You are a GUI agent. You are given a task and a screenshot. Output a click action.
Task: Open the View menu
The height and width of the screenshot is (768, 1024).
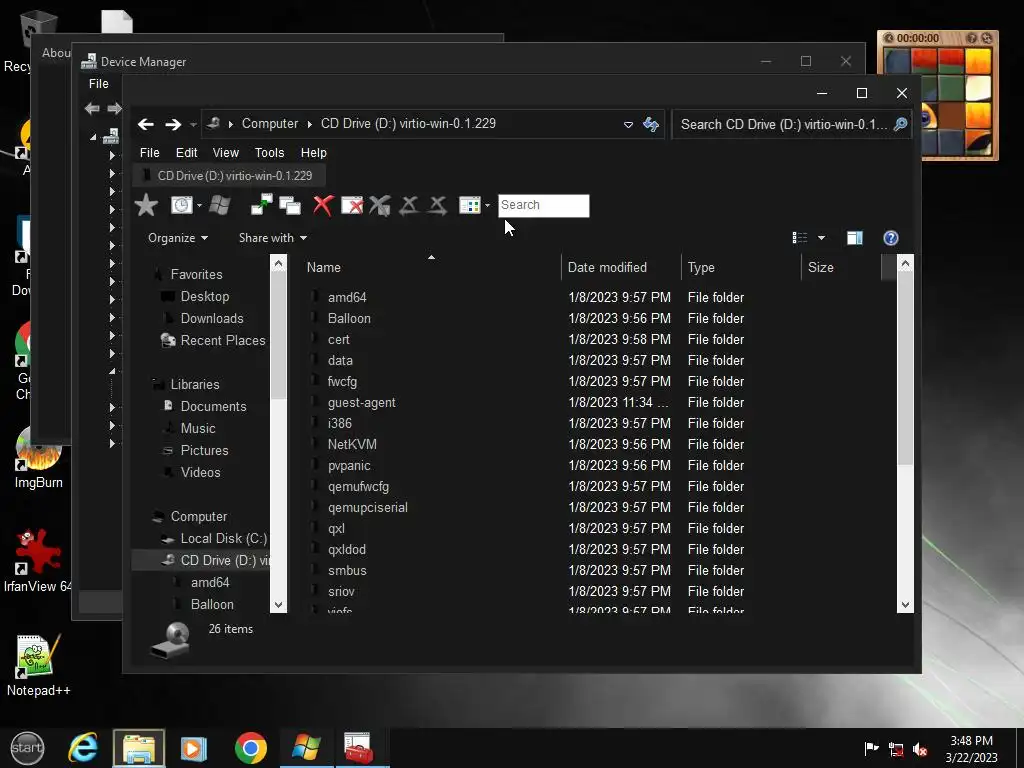tap(225, 152)
